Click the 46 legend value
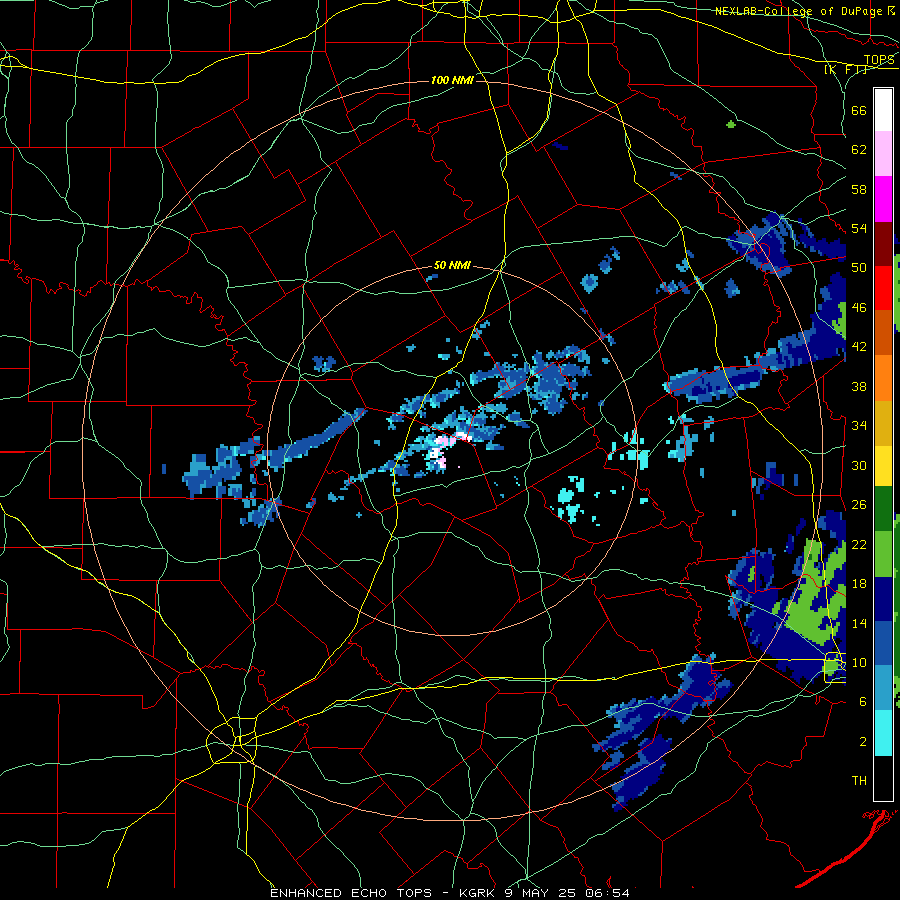Viewport: 900px width, 900px height. 859,308
